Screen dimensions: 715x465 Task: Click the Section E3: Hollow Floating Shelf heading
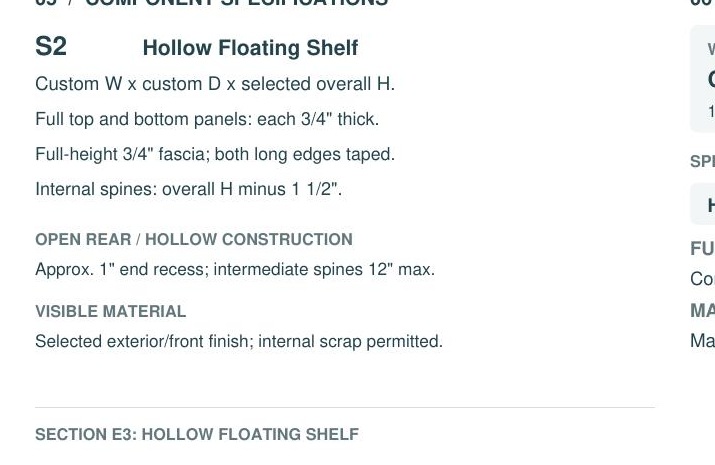click(x=197, y=434)
